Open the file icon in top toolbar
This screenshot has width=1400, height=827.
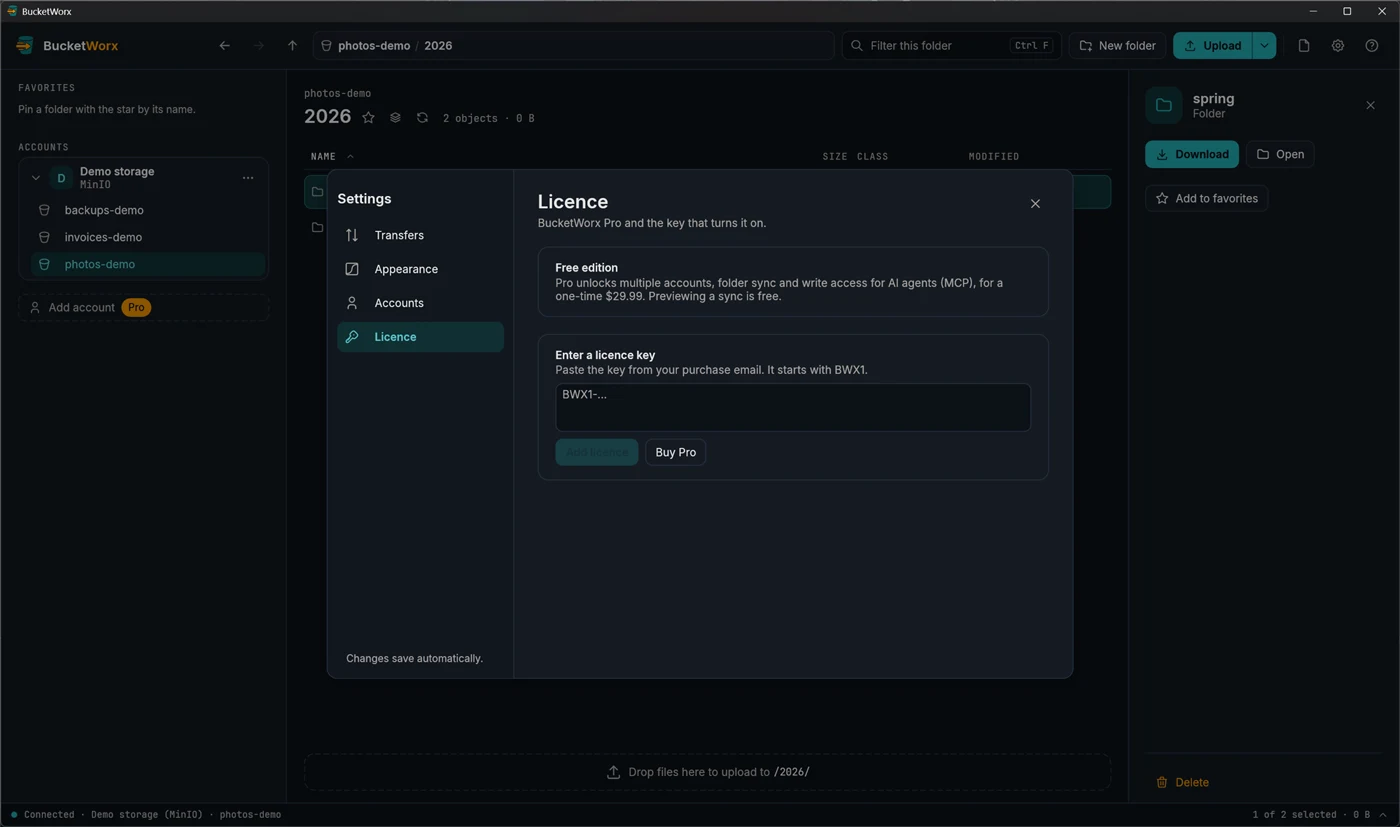click(1304, 45)
